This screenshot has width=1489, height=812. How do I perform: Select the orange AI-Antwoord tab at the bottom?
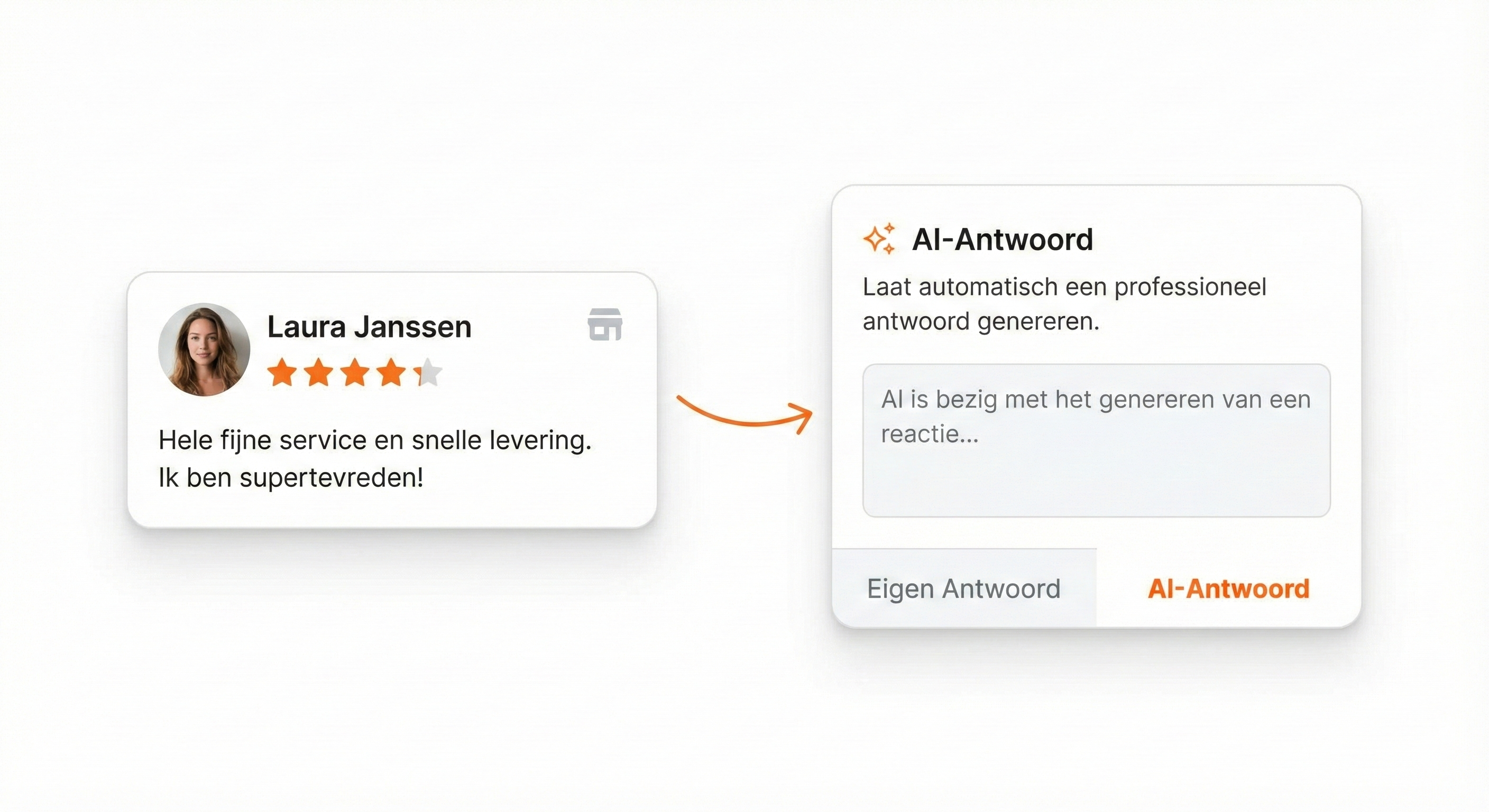click(1228, 588)
